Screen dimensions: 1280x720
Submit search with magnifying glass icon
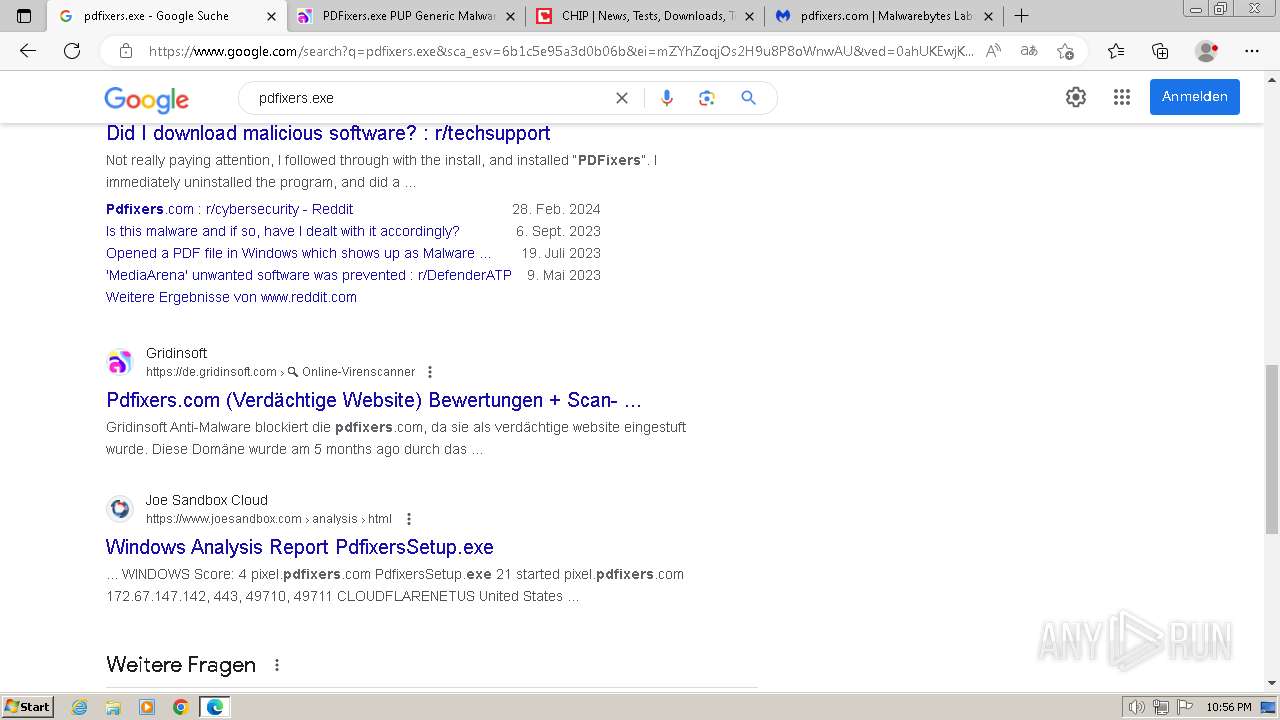(x=748, y=98)
